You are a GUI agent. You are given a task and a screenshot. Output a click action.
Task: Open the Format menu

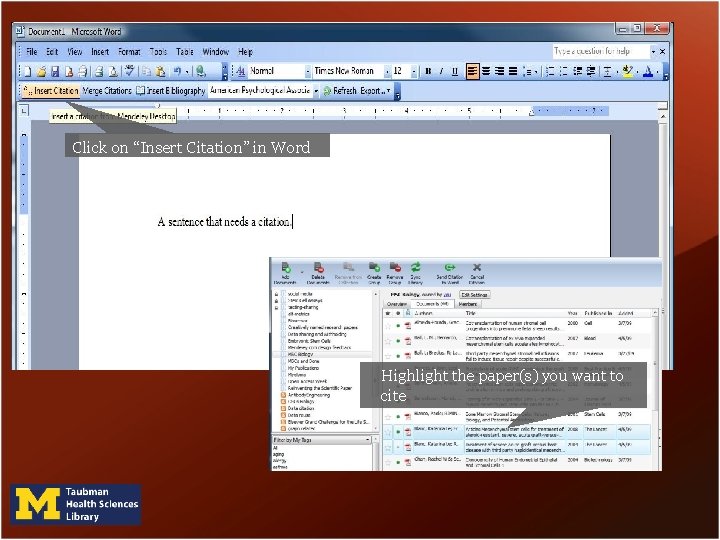(129, 51)
